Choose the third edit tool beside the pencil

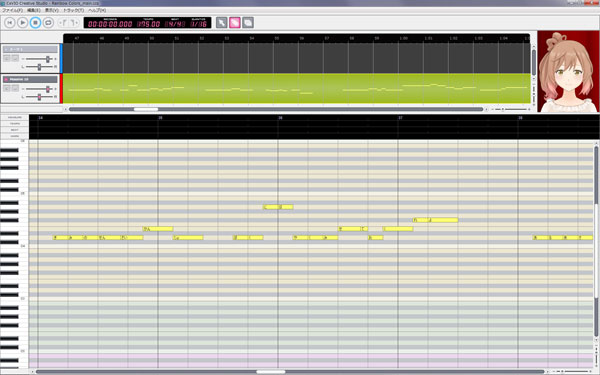[248, 23]
